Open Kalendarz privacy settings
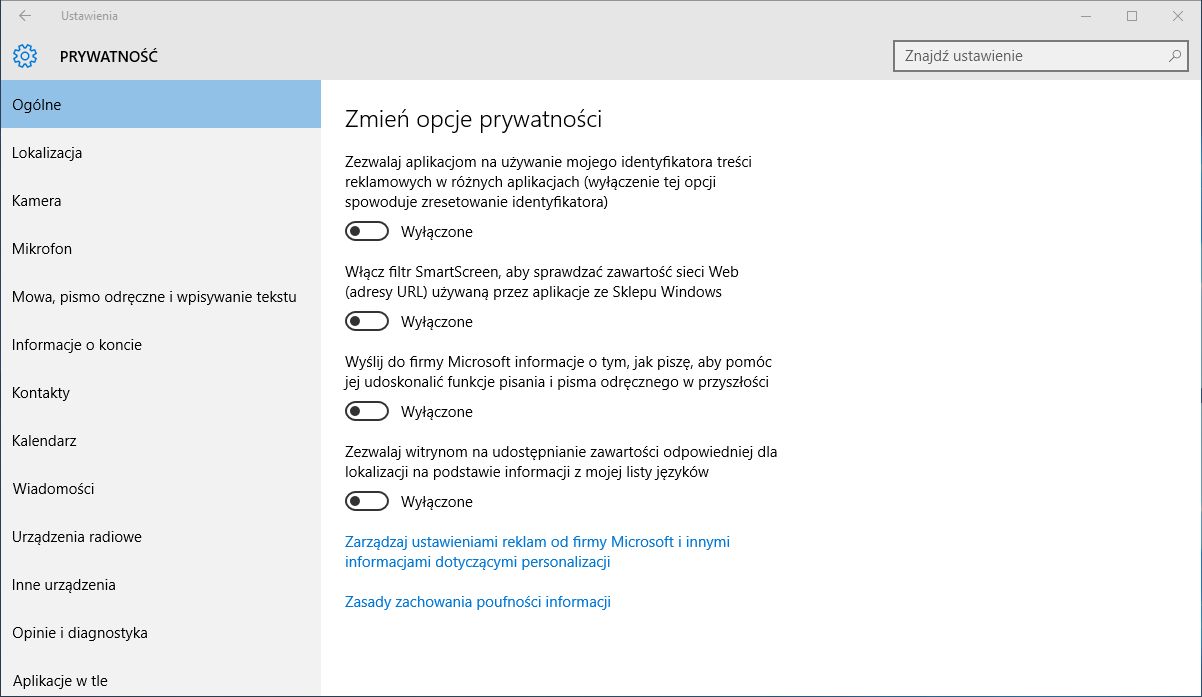Image resolution: width=1202 pixels, height=697 pixels. [44, 441]
